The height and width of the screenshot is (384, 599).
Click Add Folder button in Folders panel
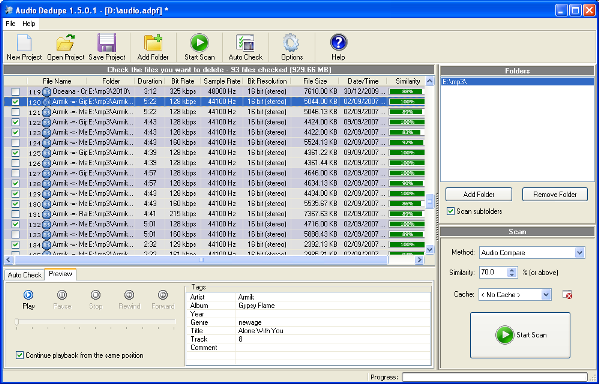click(479, 194)
